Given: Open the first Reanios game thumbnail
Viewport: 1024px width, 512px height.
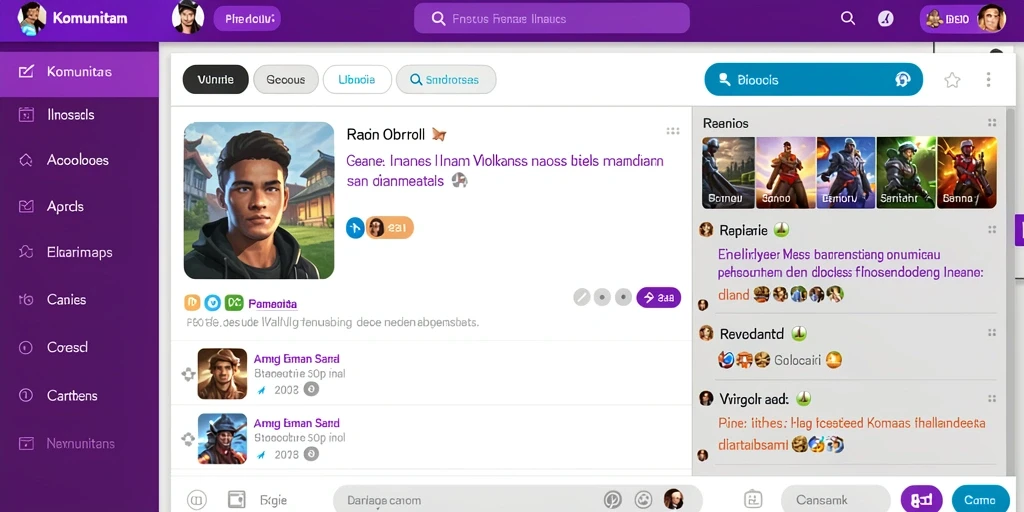Looking at the screenshot, I should coord(728,172).
